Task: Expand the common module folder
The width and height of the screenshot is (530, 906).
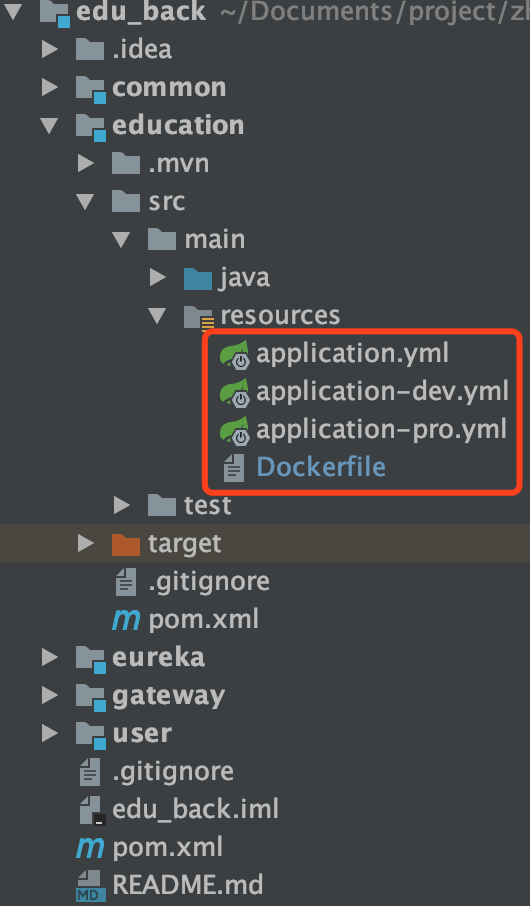Action: coord(50,87)
